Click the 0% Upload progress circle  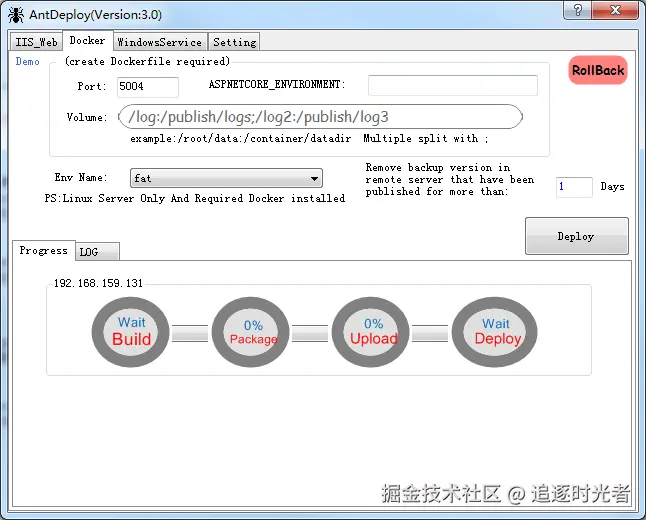pyautogui.click(x=370, y=332)
